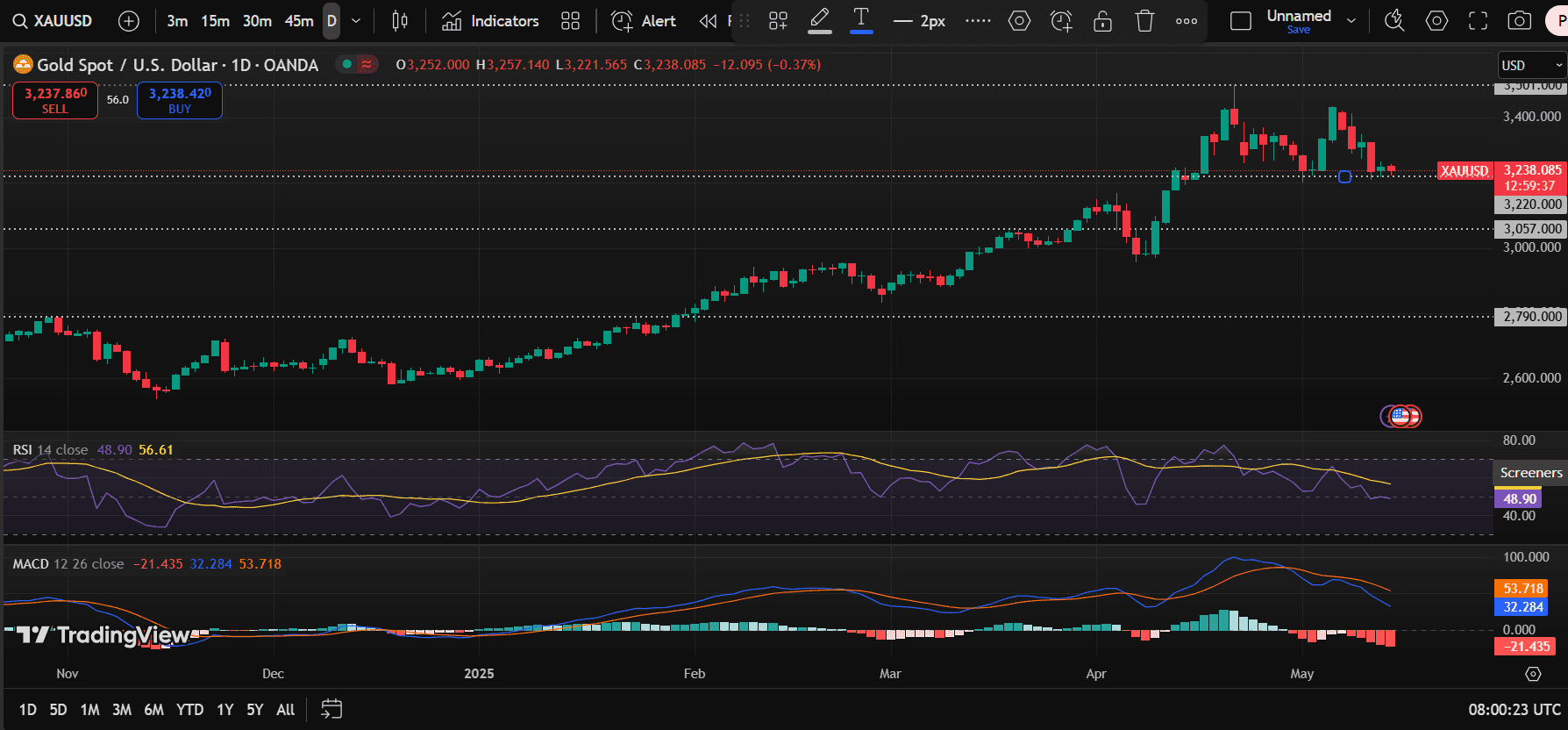The width and height of the screenshot is (1568, 730).
Task: Open the indicator templates grid icon
Action: pyautogui.click(x=571, y=21)
